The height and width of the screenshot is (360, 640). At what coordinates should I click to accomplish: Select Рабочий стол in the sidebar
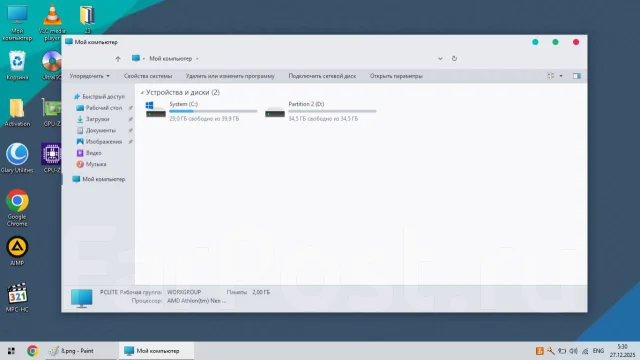point(99,108)
